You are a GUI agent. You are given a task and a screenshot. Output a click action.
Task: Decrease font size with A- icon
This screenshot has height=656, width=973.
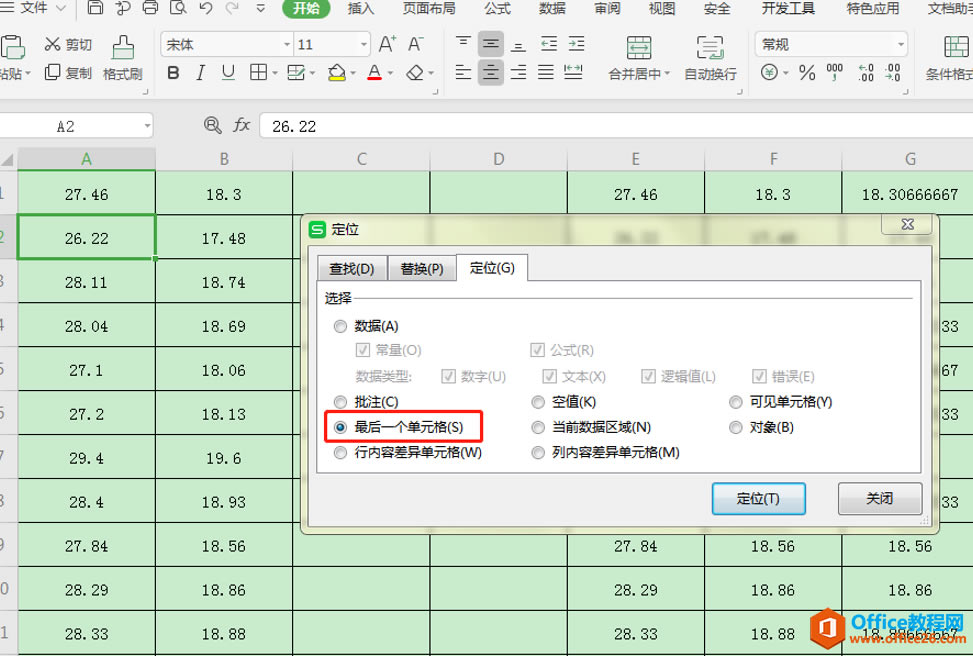pyautogui.click(x=415, y=44)
